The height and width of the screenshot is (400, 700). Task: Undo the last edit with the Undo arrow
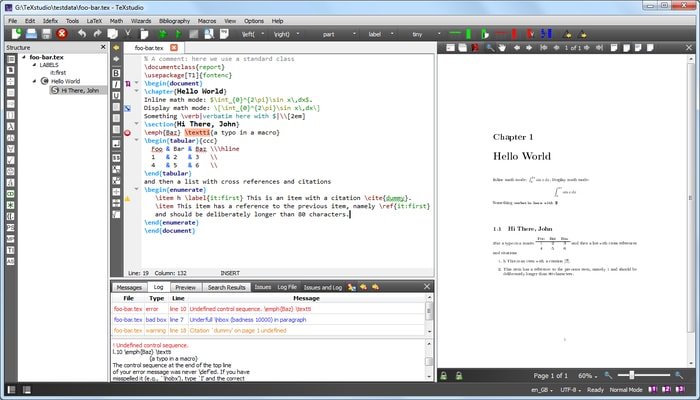point(82,33)
